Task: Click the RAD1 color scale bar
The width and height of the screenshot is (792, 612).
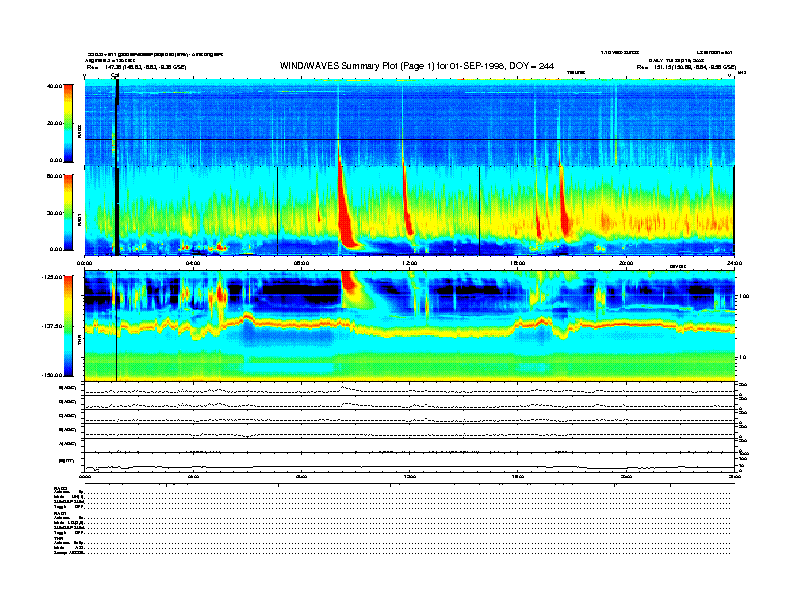Action: click(x=68, y=213)
